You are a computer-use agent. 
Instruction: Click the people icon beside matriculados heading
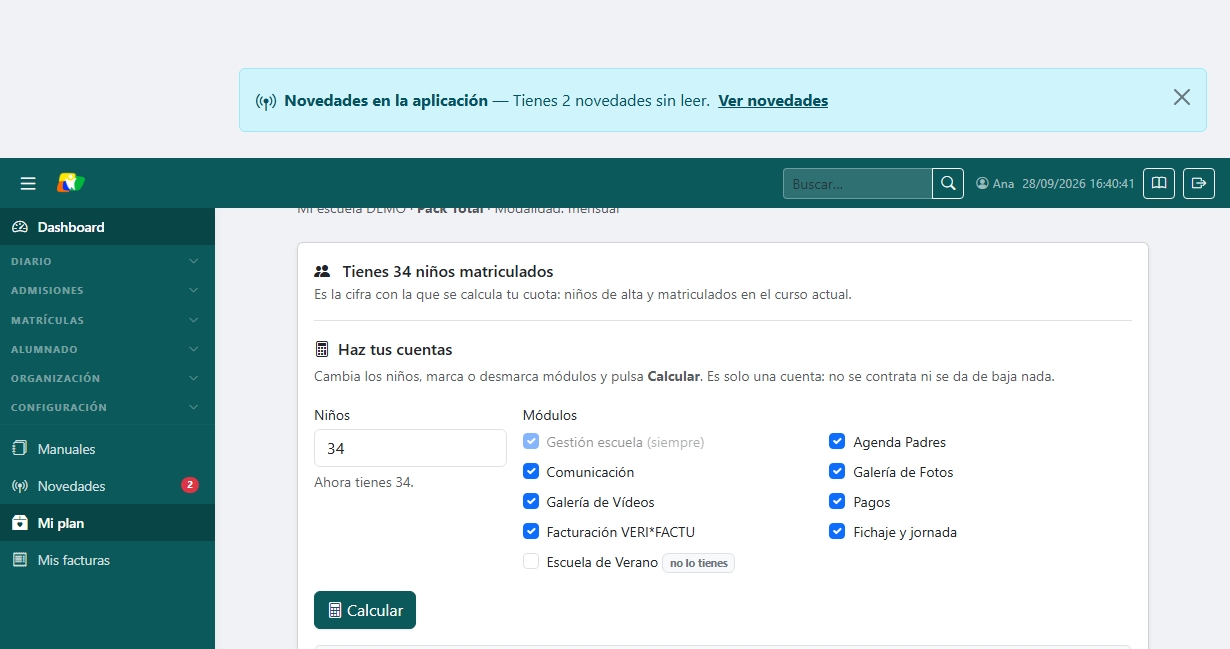click(x=322, y=271)
